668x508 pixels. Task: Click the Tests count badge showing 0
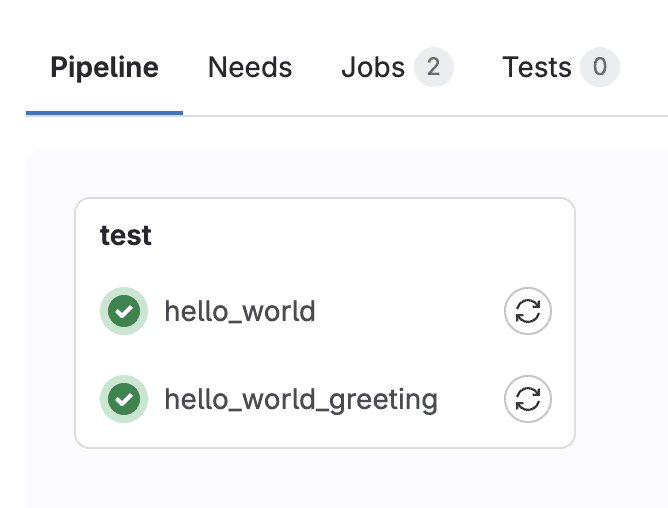(600, 67)
